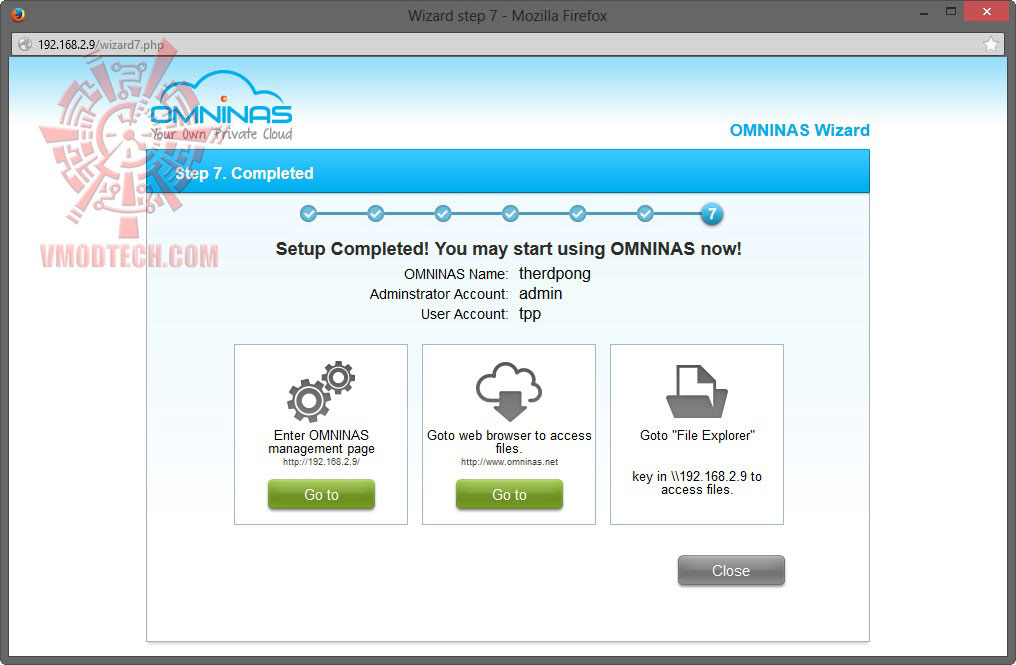Select the sixth step checkmark in the progress bar
1016x665 pixels.
tap(645, 213)
